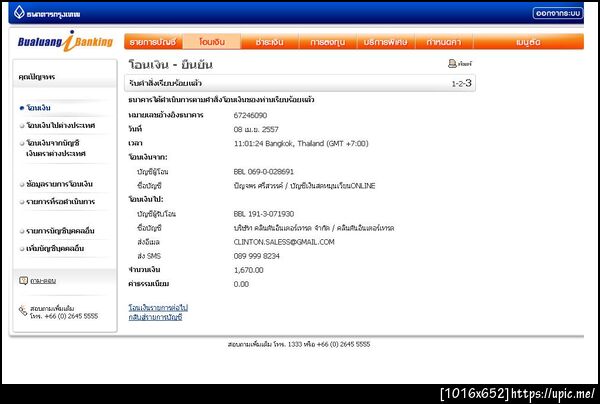Select the โอนเงิน tab
600x404 pixels.
pyautogui.click(x=212, y=42)
